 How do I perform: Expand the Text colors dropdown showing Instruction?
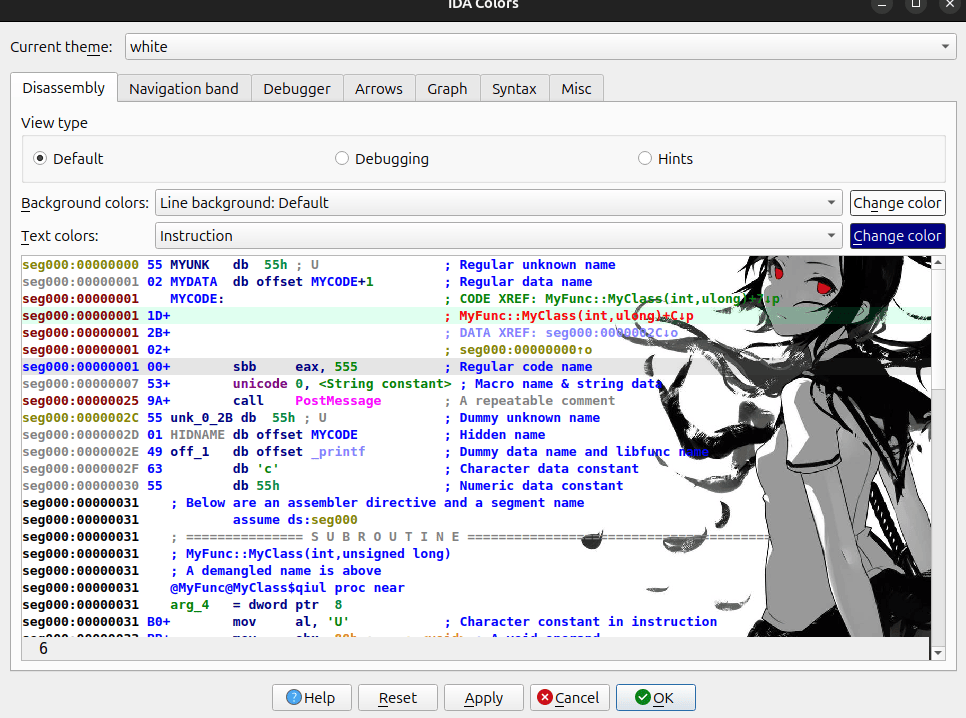[x=830, y=236]
